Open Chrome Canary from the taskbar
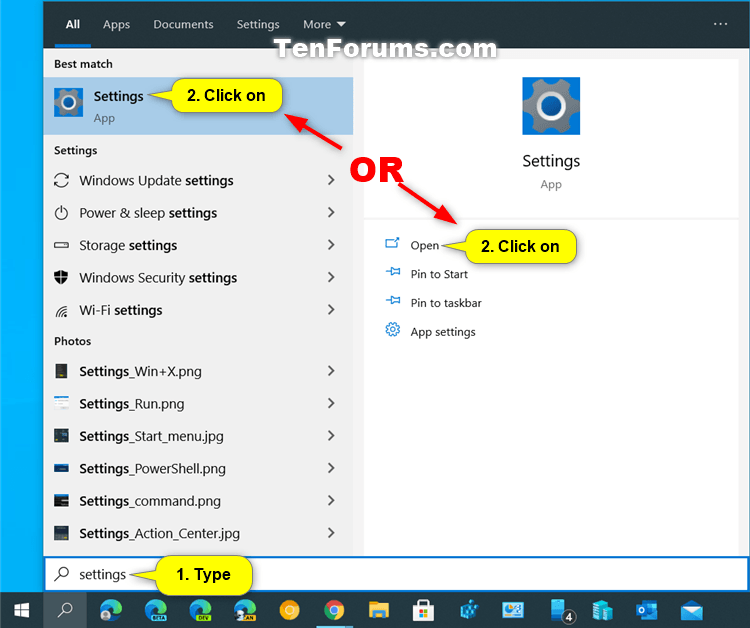The height and width of the screenshot is (628, 750). 289,610
